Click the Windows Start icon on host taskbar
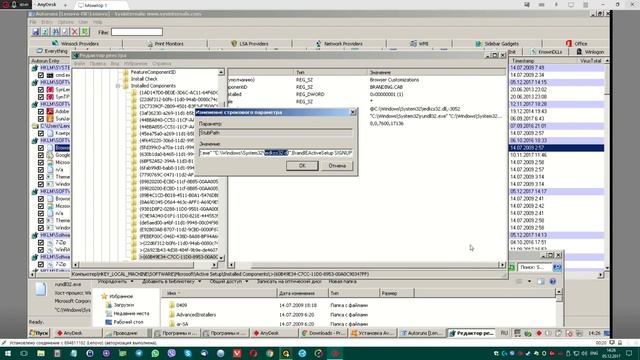This screenshot has width=640, height=360. (8, 353)
